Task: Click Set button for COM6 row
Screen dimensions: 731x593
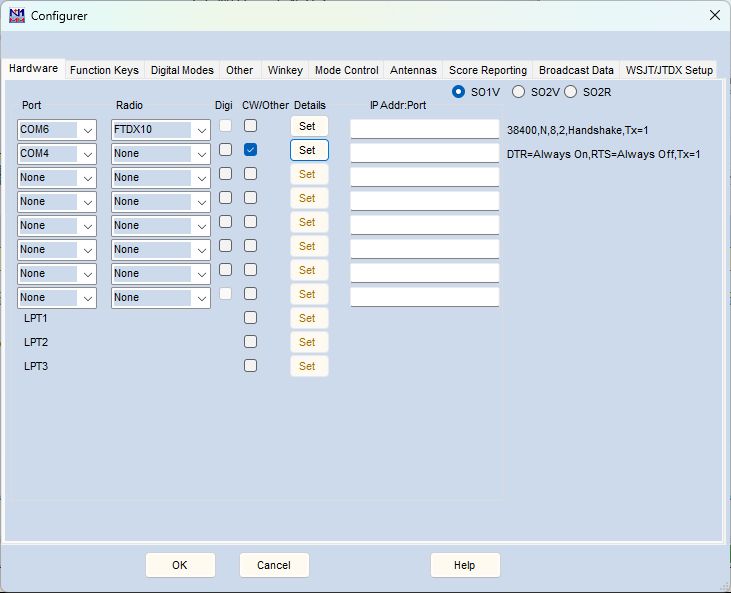Action: 308,126
